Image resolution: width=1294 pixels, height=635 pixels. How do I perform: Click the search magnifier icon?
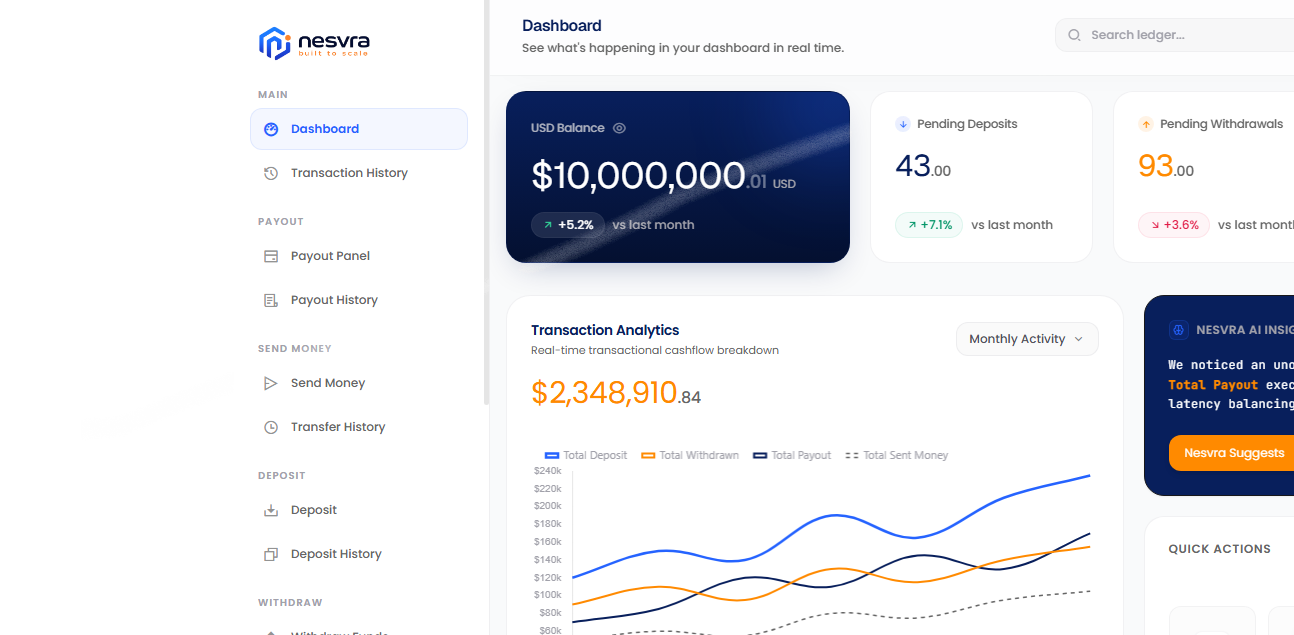pos(1075,35)
